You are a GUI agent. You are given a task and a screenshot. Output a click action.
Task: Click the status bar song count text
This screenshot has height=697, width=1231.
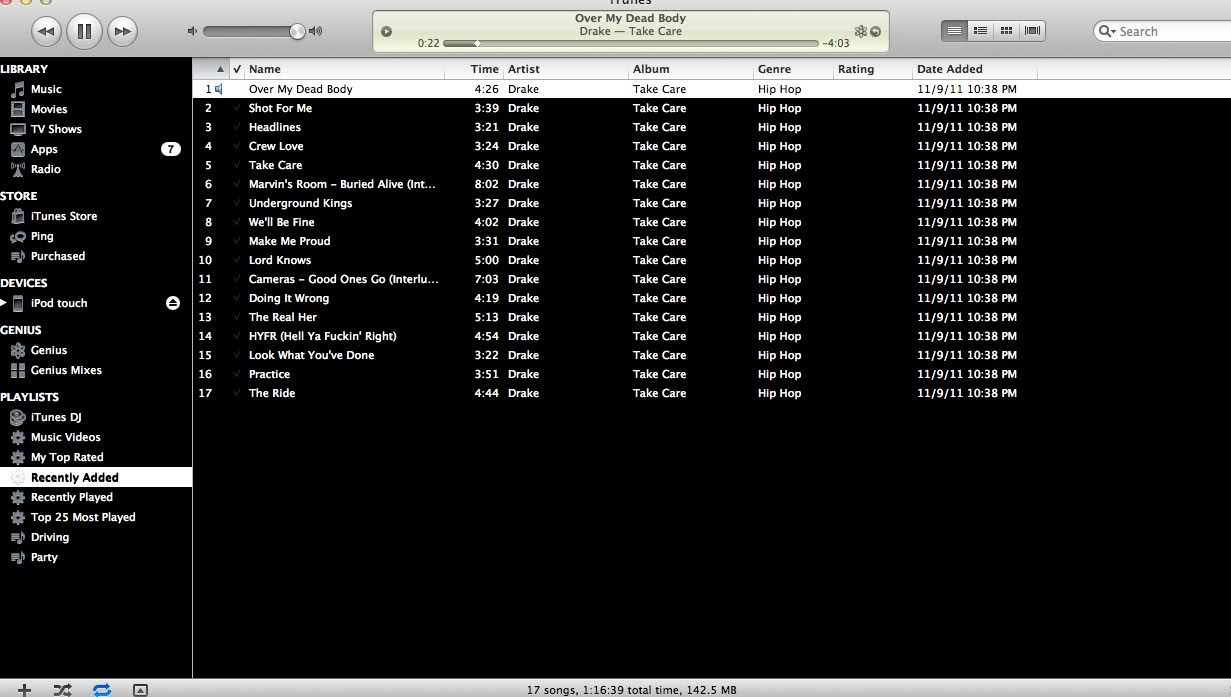[x=631, y=690]
